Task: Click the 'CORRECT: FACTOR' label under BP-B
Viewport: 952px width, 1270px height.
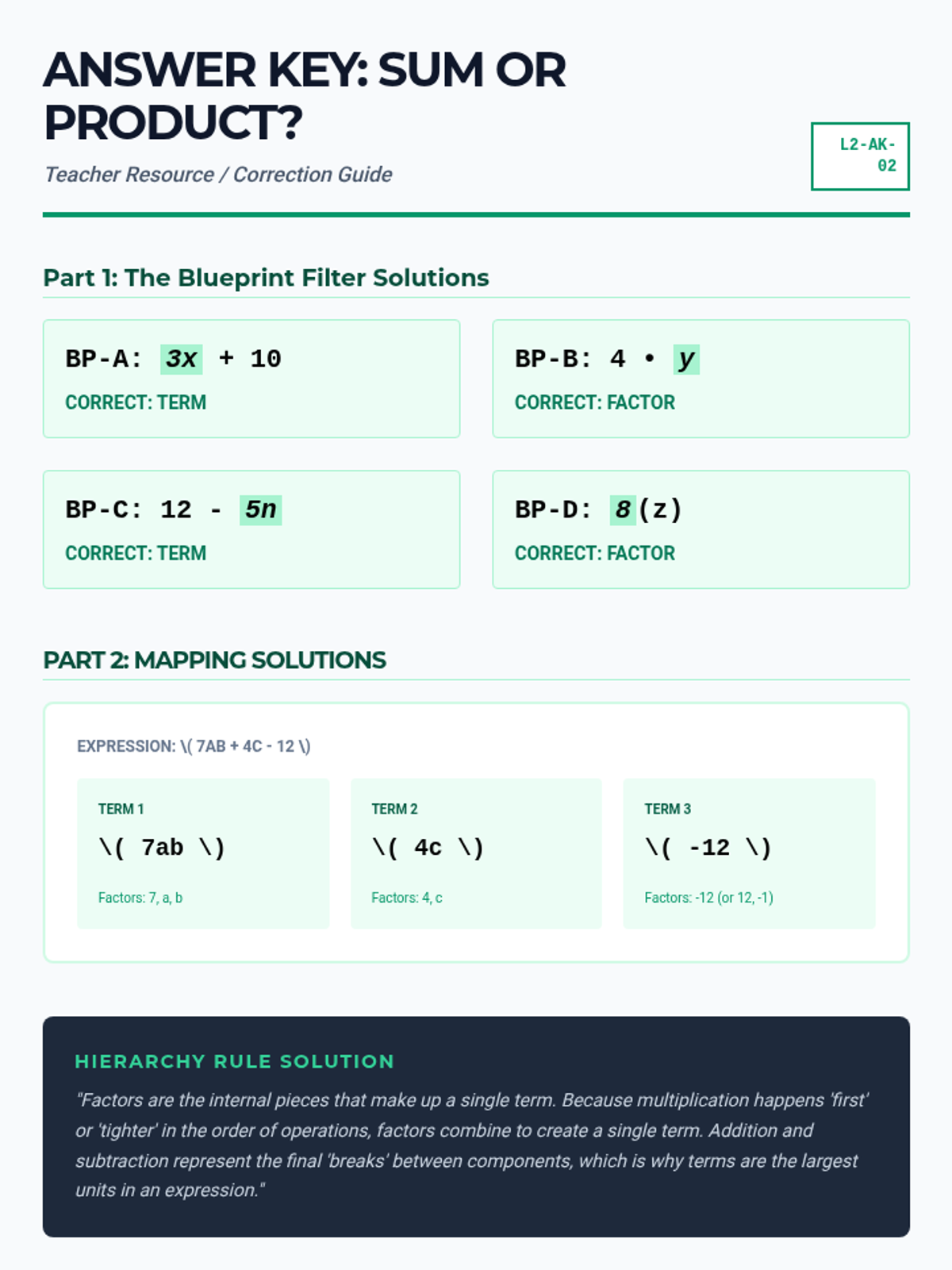Action: point(594,402)
